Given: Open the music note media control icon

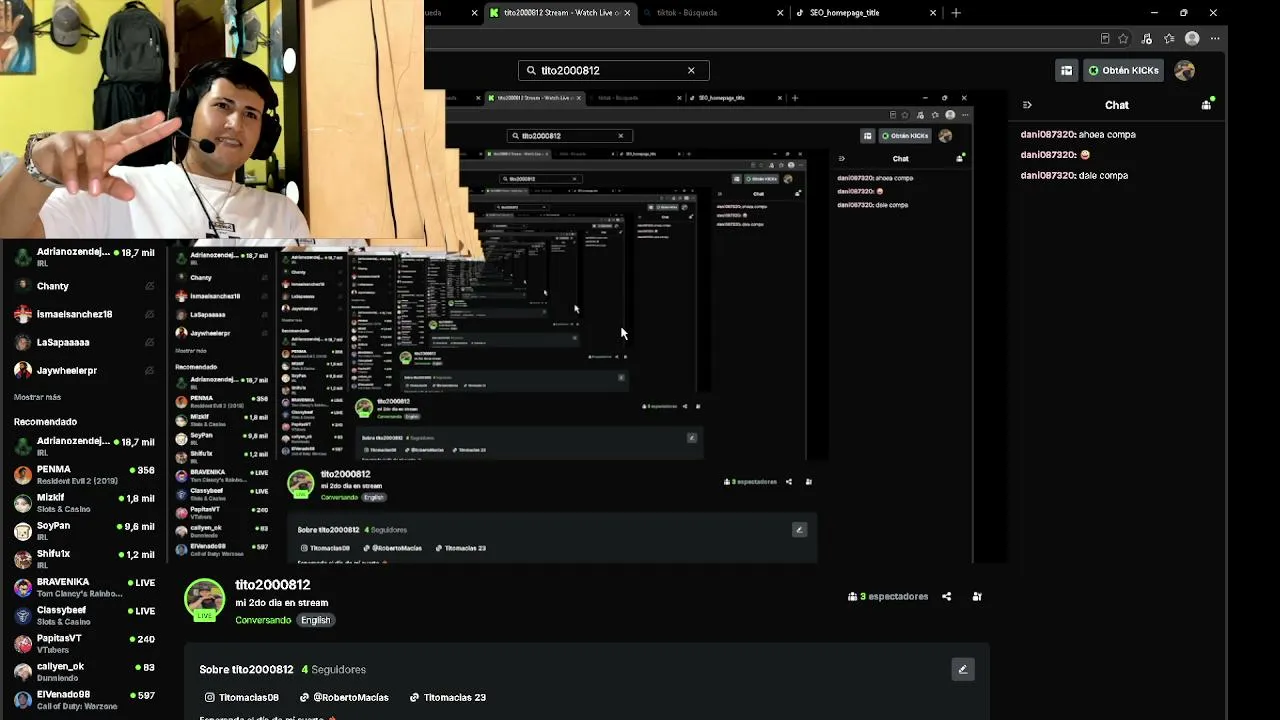Looking at the screenshot, I should (x=1147, y=39).
